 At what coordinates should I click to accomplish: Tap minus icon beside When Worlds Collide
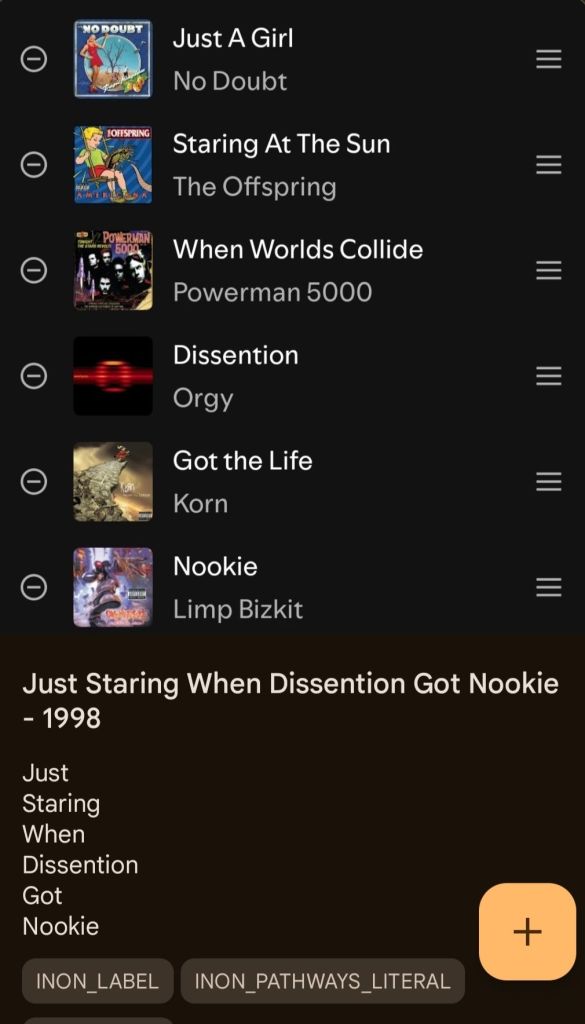click(34, 270)
